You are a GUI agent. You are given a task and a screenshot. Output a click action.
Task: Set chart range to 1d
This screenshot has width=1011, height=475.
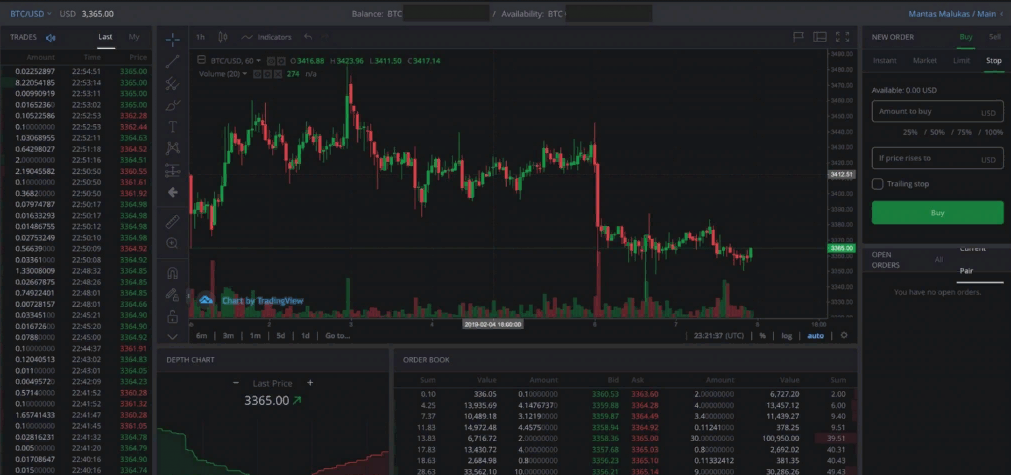pyautogui.click(x=306, y=336)
